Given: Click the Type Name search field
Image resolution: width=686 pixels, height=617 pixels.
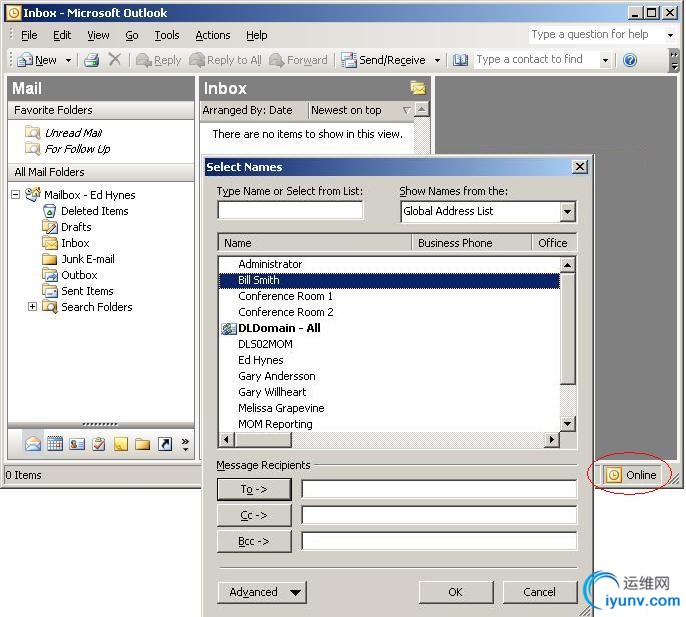Looking at the screenshot, I should click(290, 210).
